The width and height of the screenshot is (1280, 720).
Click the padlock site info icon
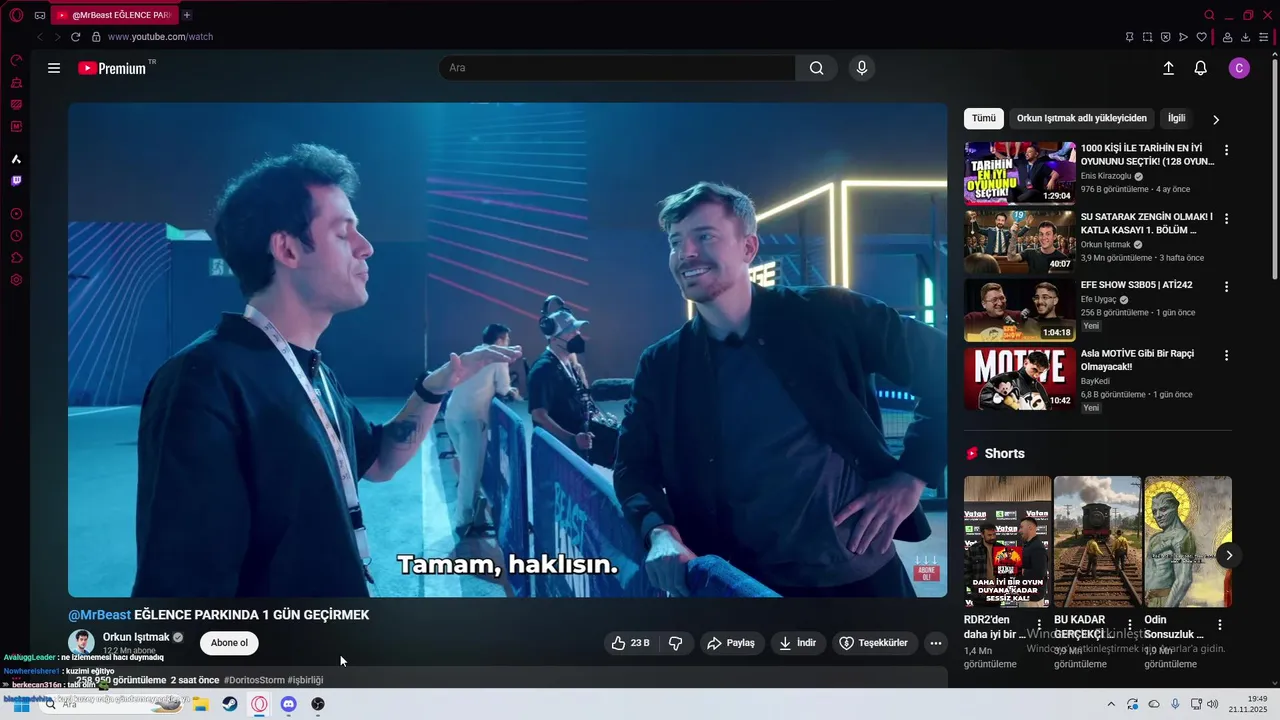tap(96, 37)
